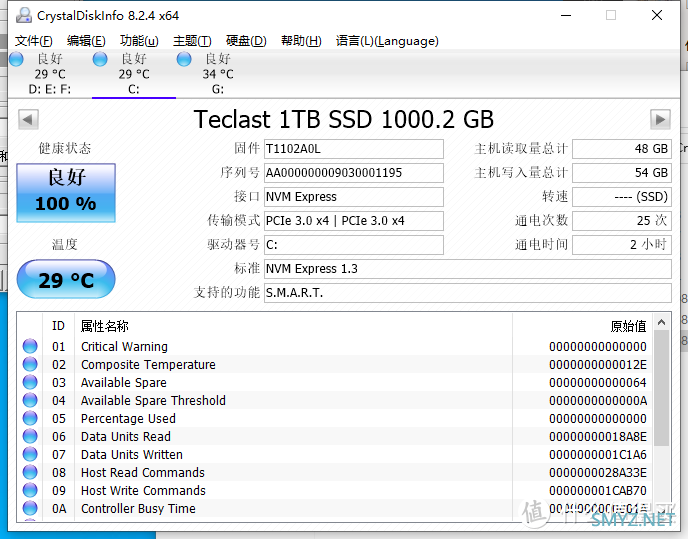Open the 语言(L)(Language) menu
Viewport: 688px width, 539px height.
coord(387,41)
